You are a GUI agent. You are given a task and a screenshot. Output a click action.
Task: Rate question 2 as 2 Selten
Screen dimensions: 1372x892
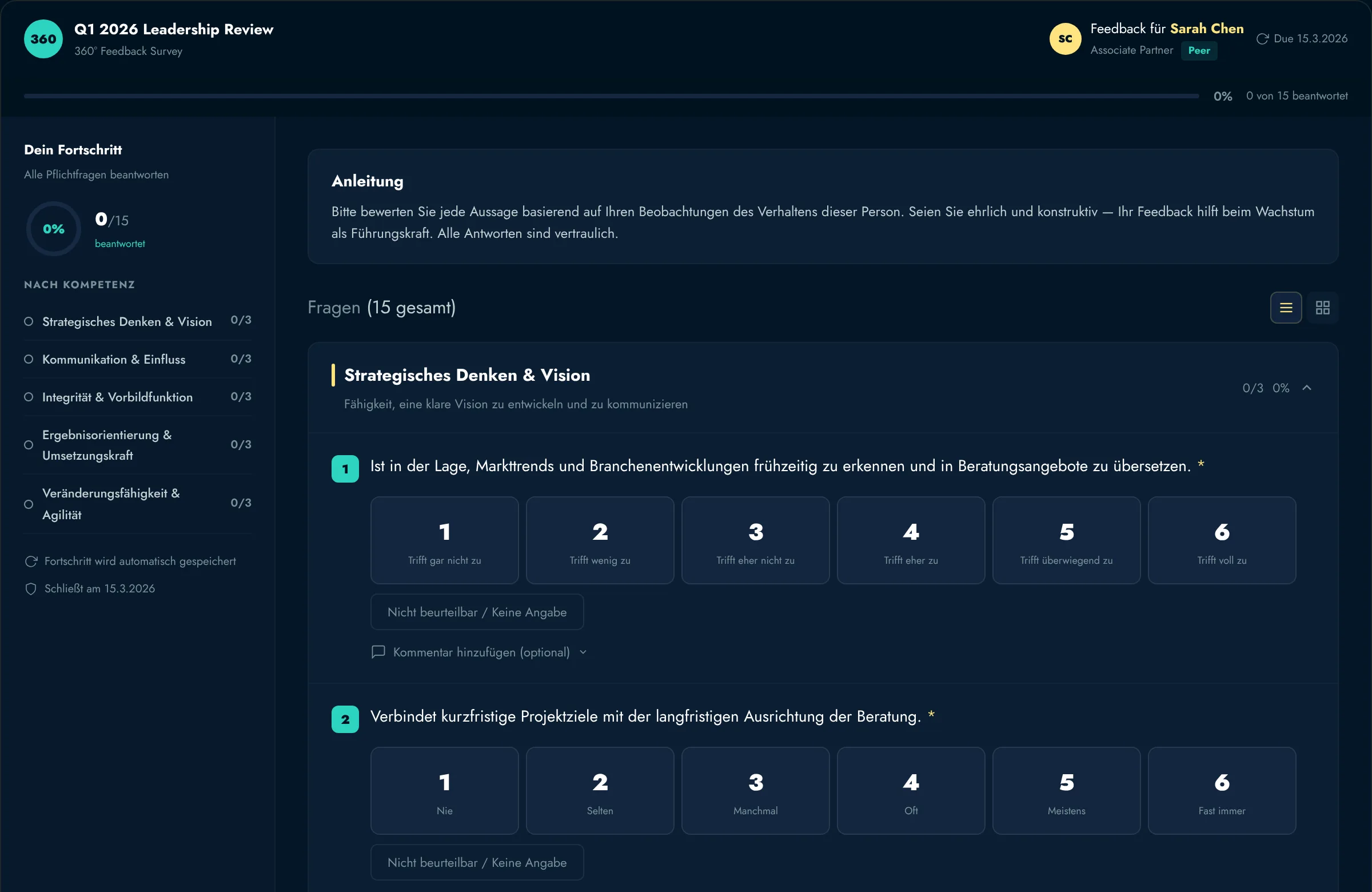(x=600, y=791)
